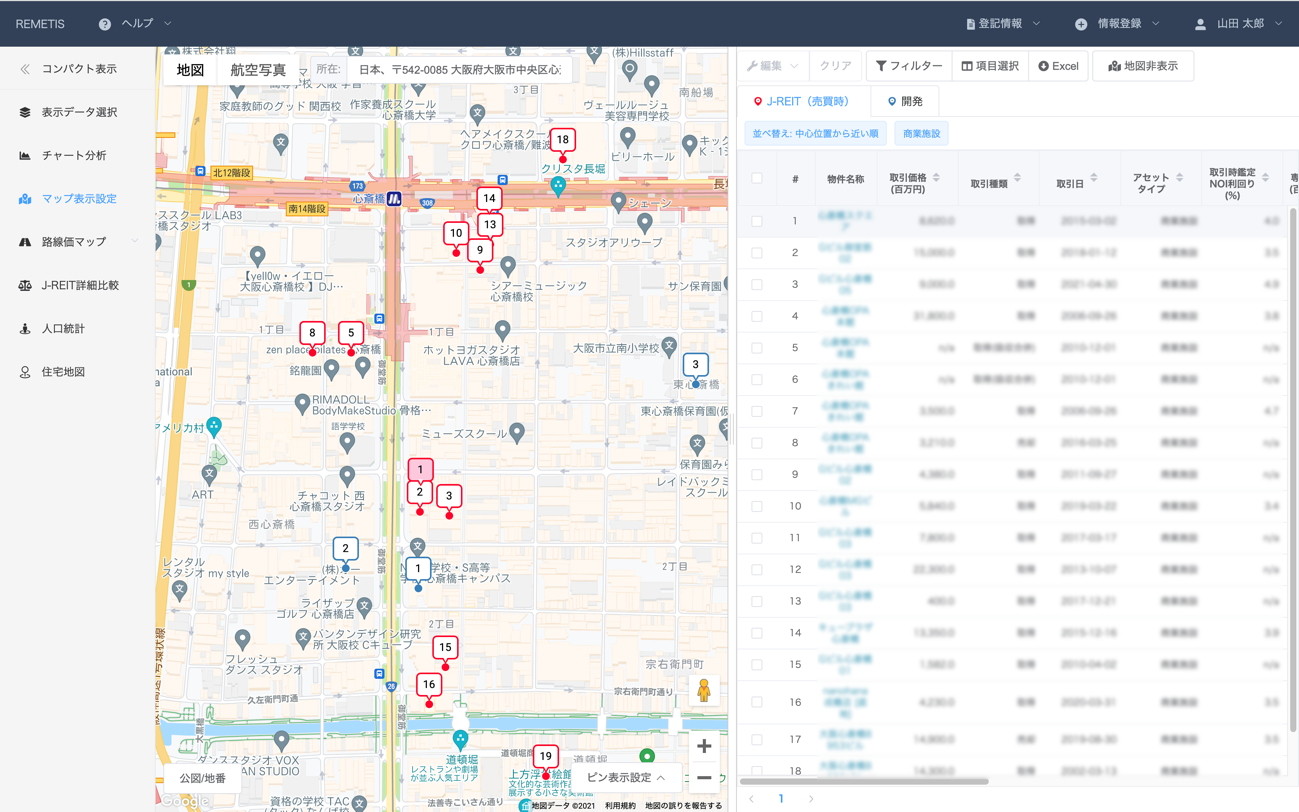This screenshot has height=812, width=1299.
Task: Select red map pin number 16
Action: (429, 685)
